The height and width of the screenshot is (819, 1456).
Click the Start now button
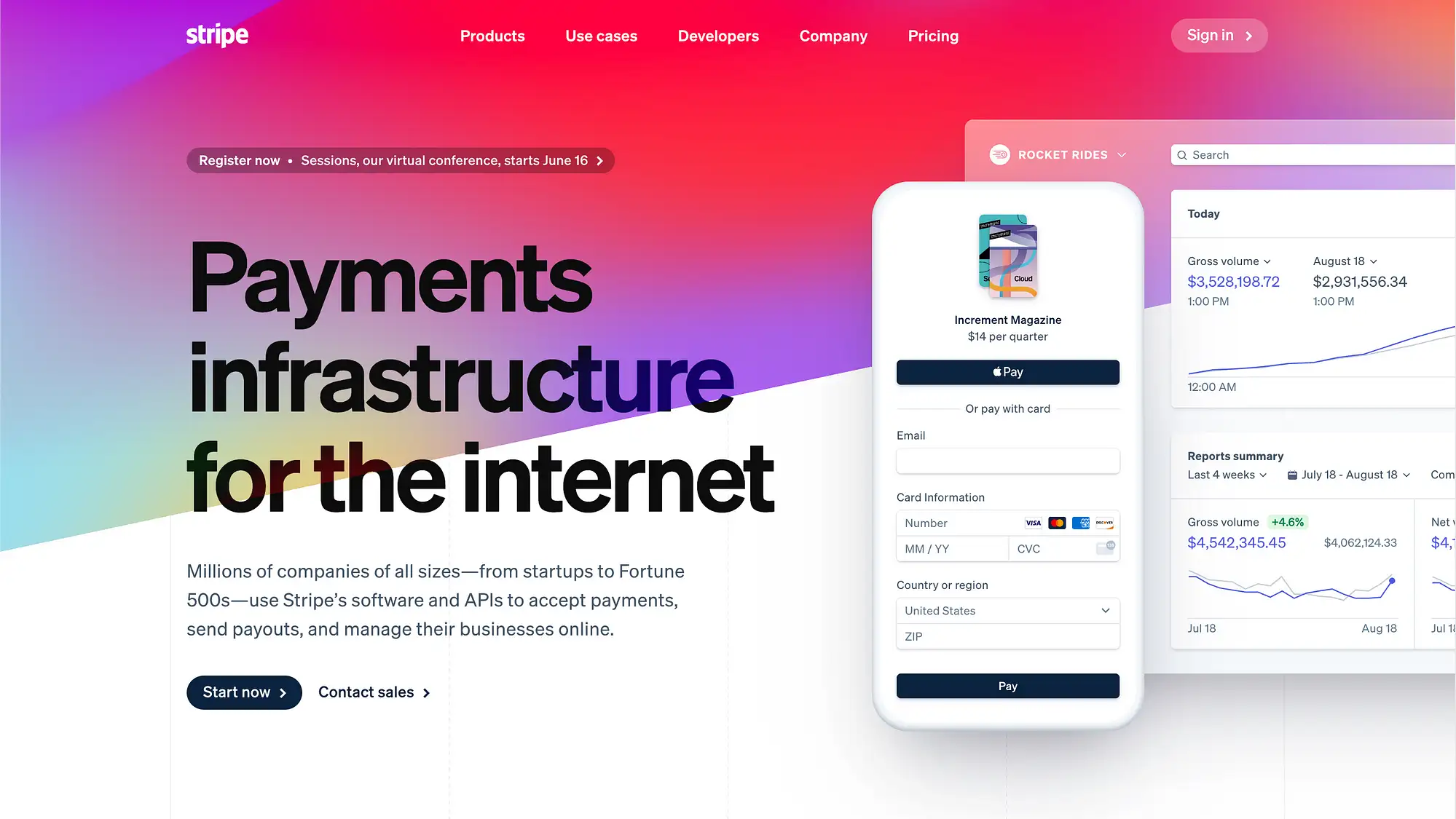pos(244,692)
